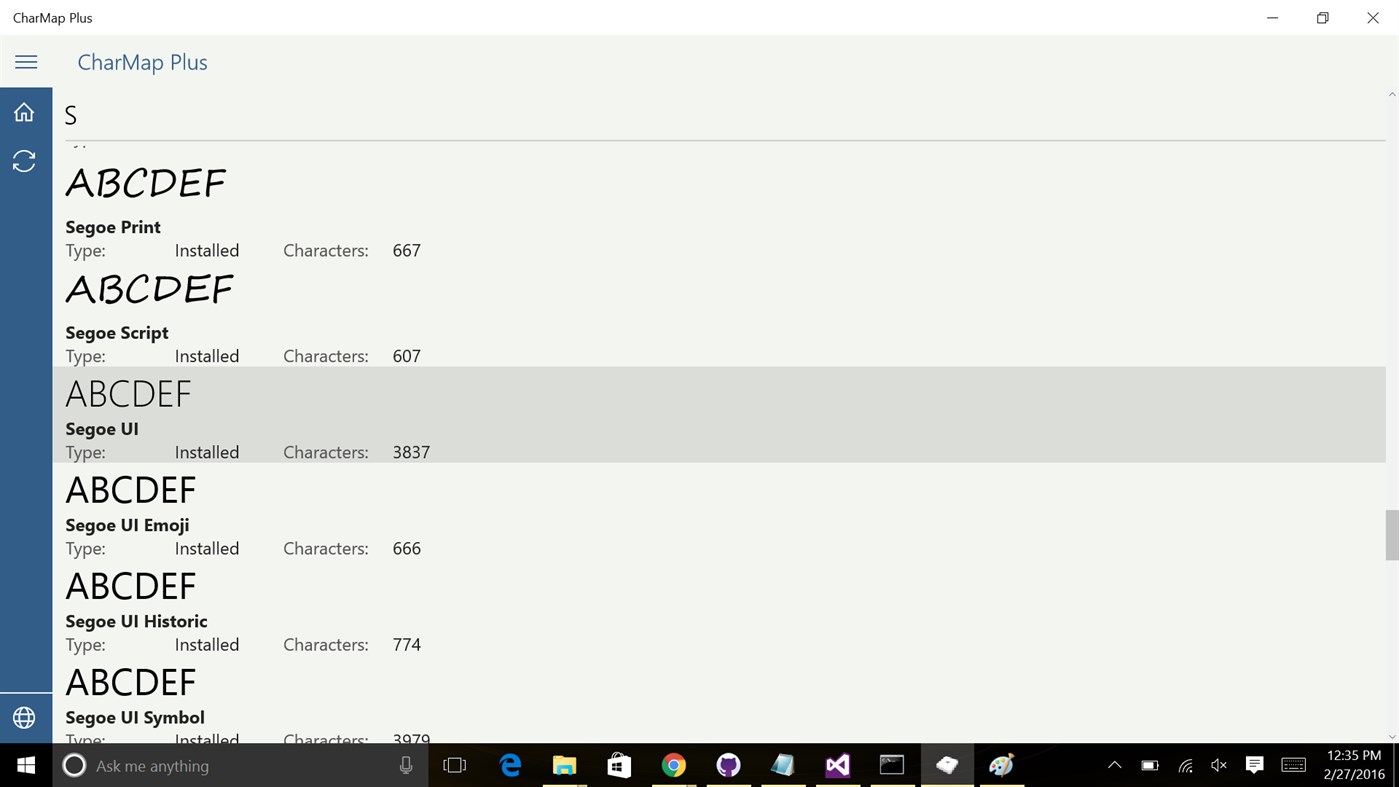Open Visual Studio from the taskbar
The image size is (1399, 787).
coord(837,765)
